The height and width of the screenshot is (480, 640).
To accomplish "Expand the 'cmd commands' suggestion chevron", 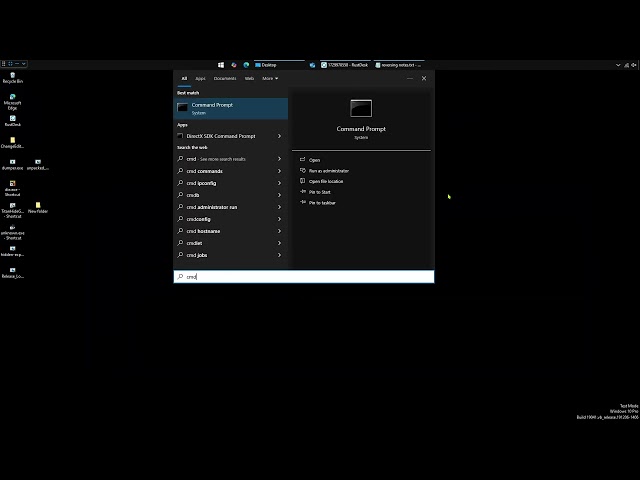I will [280, 171].
